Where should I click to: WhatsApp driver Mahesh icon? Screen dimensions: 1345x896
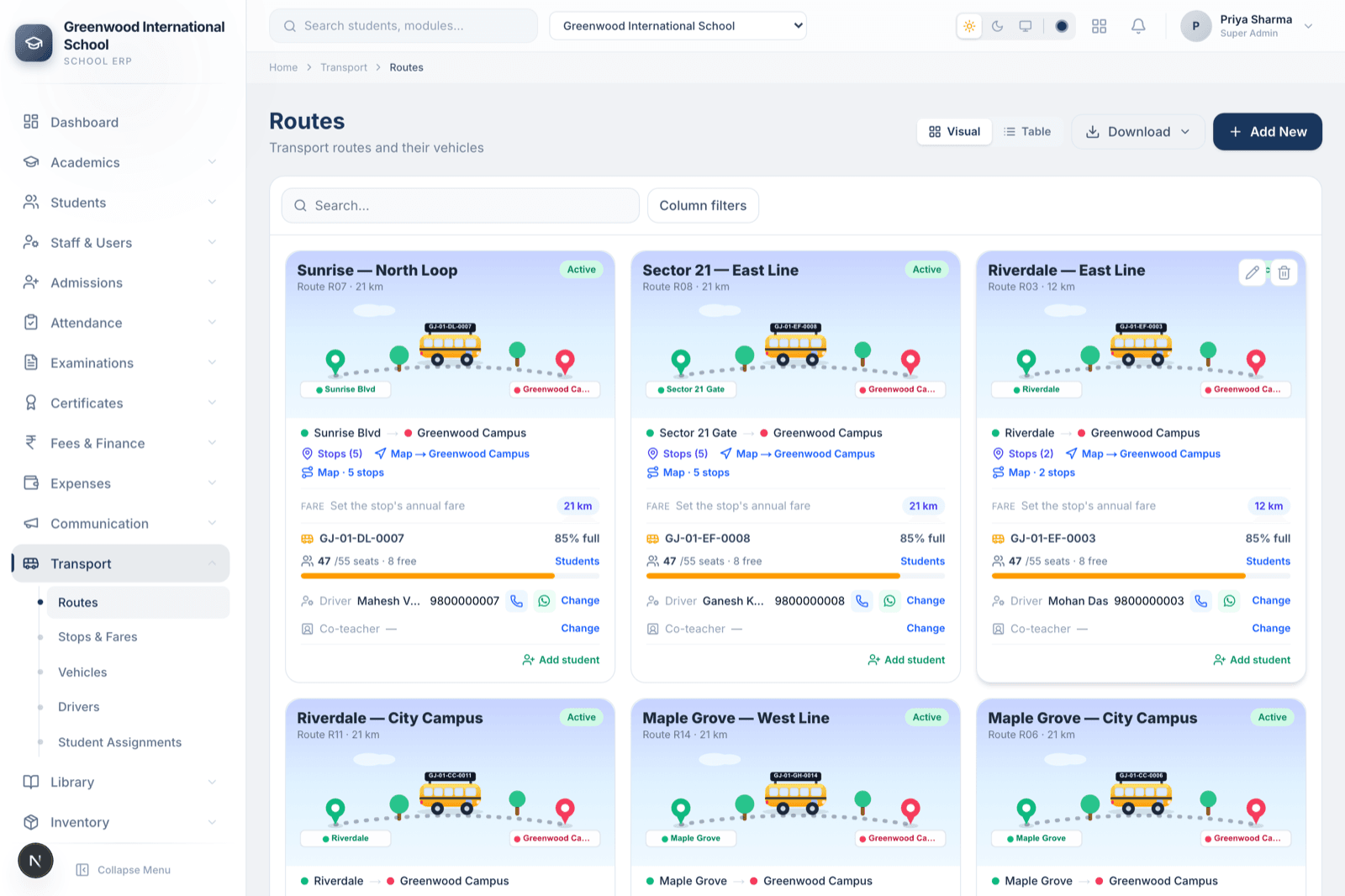pyautogui.click(x=544, y=601)
